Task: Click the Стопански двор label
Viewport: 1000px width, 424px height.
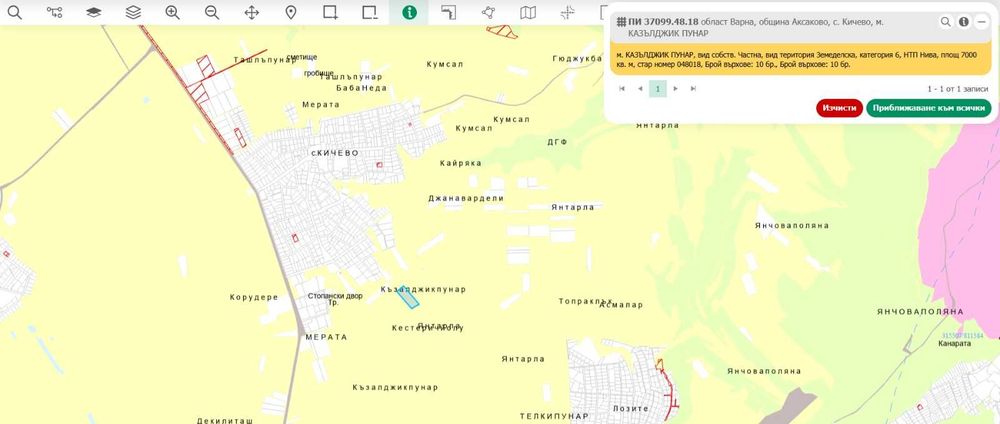Action: (335, 296)
